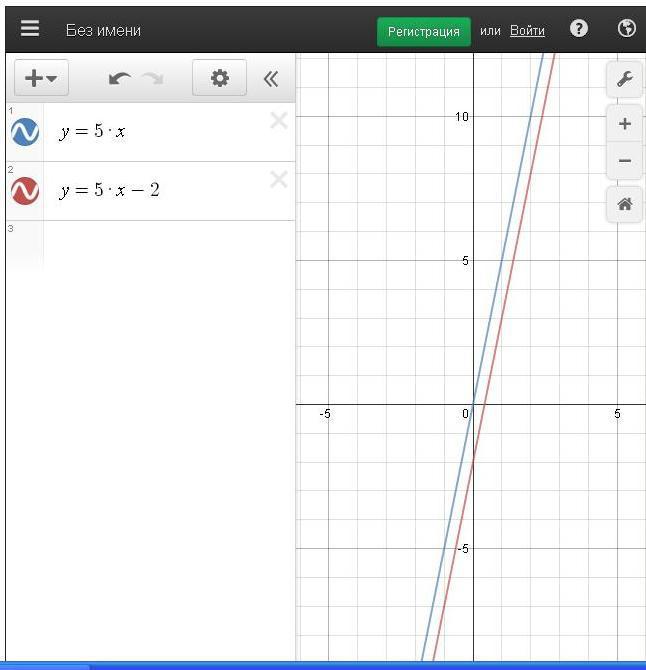The height and width of the screenshot is (670, 646).
Task: Click the empty expression row 3
Action: coord(160,245)
